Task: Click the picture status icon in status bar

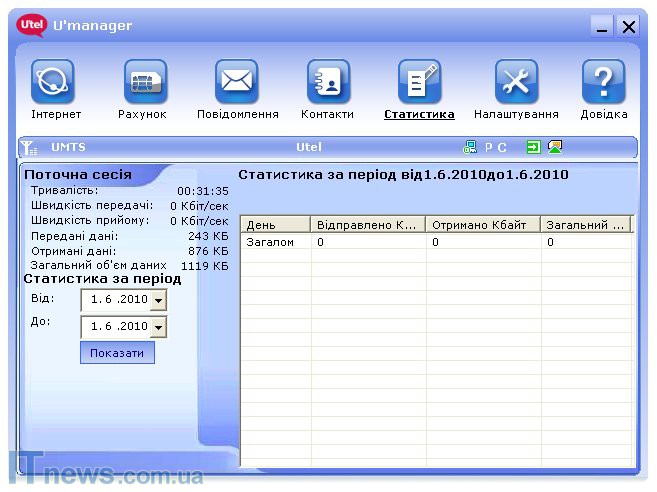Action: point(555,147)
